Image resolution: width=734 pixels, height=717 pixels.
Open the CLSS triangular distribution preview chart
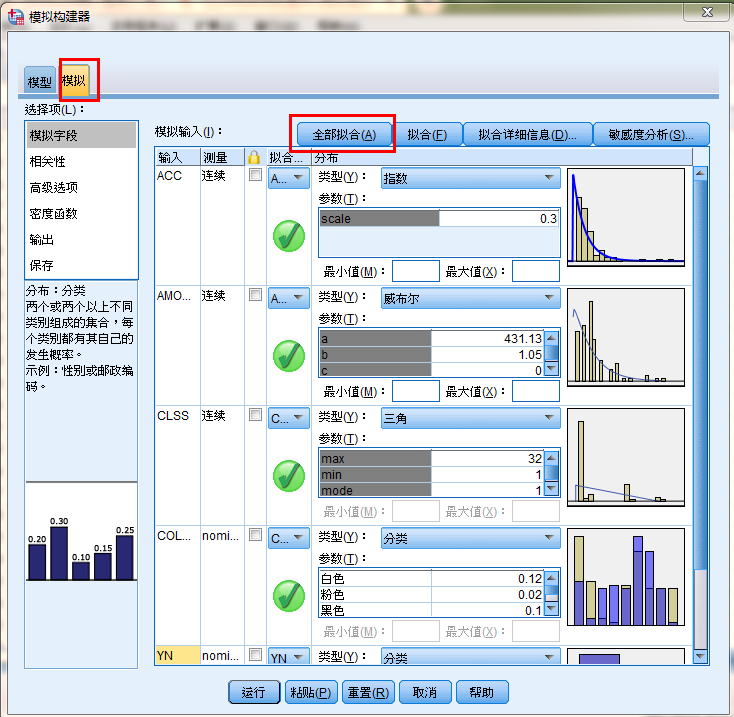(x=626, y=457)
